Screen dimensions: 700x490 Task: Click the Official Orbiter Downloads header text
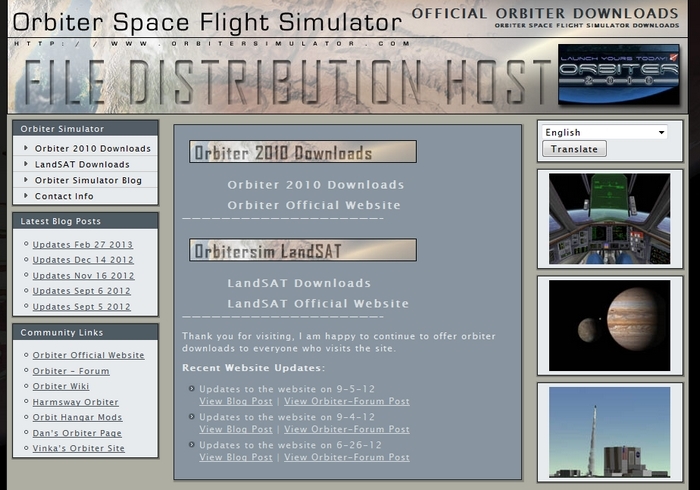[545, 13]
